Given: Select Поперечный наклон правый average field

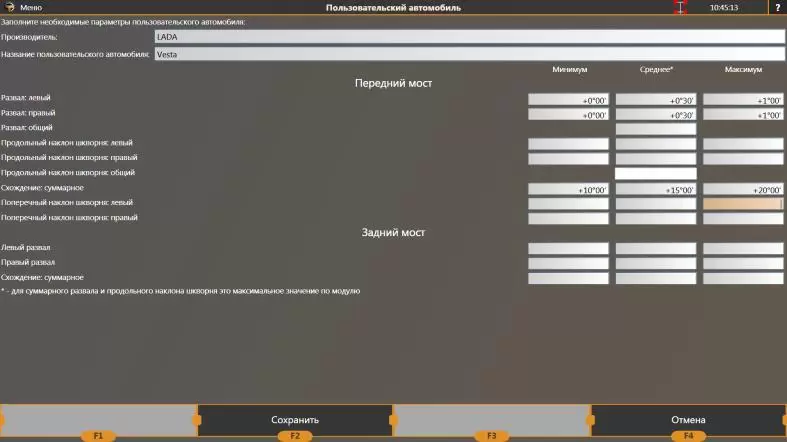Looking at the screenshot, I should click(x=656, y=218).
